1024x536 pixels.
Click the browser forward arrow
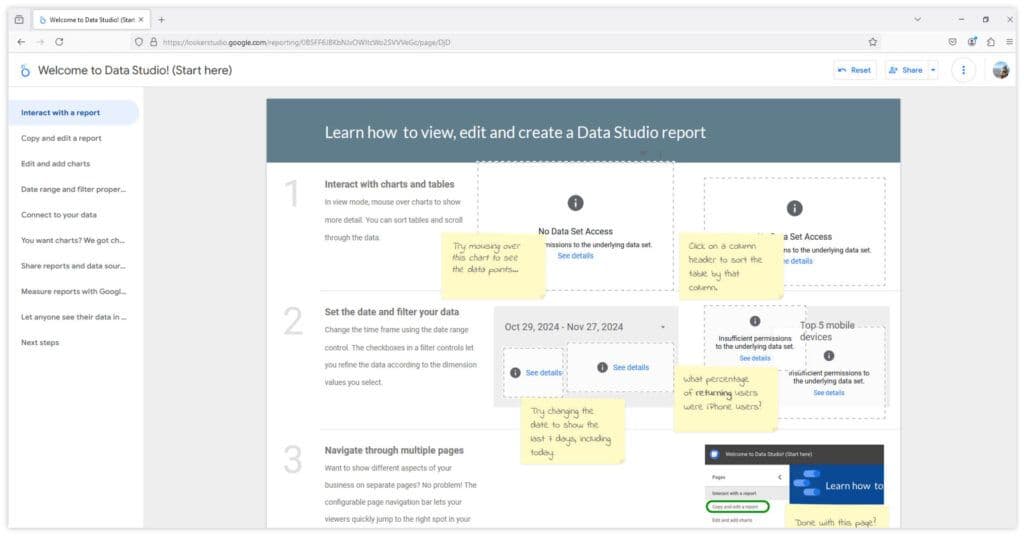click(40, 42)
